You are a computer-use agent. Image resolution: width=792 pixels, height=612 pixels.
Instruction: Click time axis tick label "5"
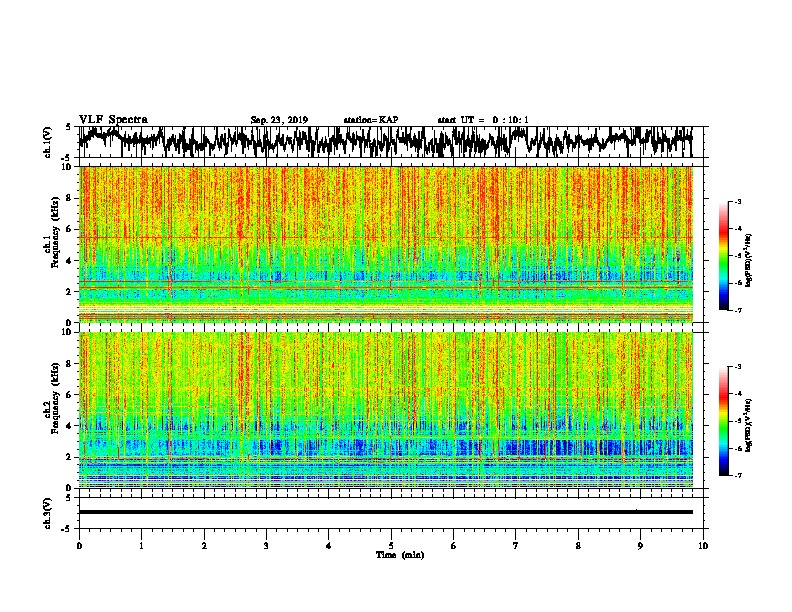391,546
